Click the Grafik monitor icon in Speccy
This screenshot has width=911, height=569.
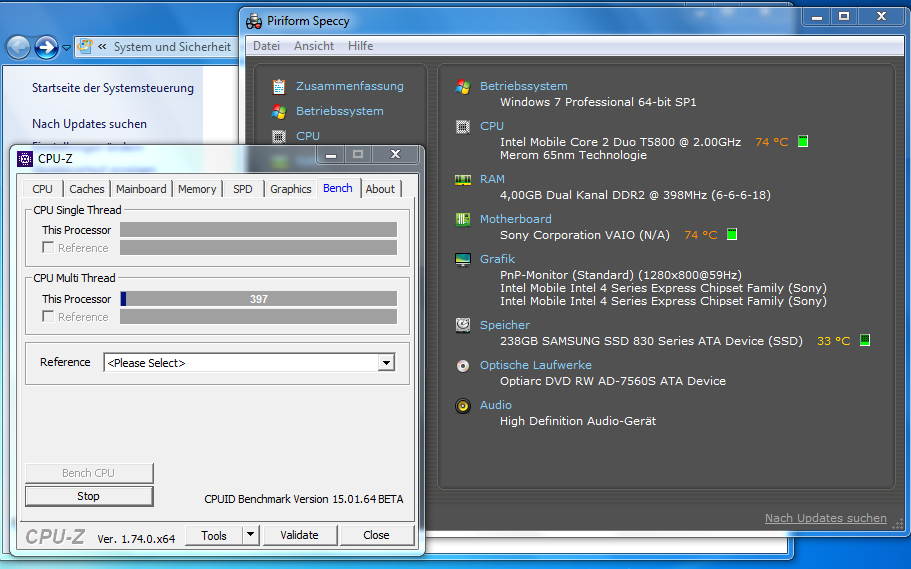[x=463, y=260]
